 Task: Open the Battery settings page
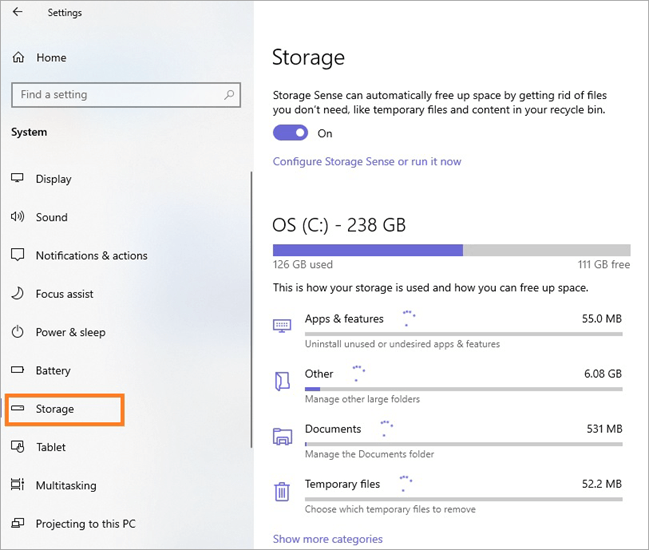(53, 371)
